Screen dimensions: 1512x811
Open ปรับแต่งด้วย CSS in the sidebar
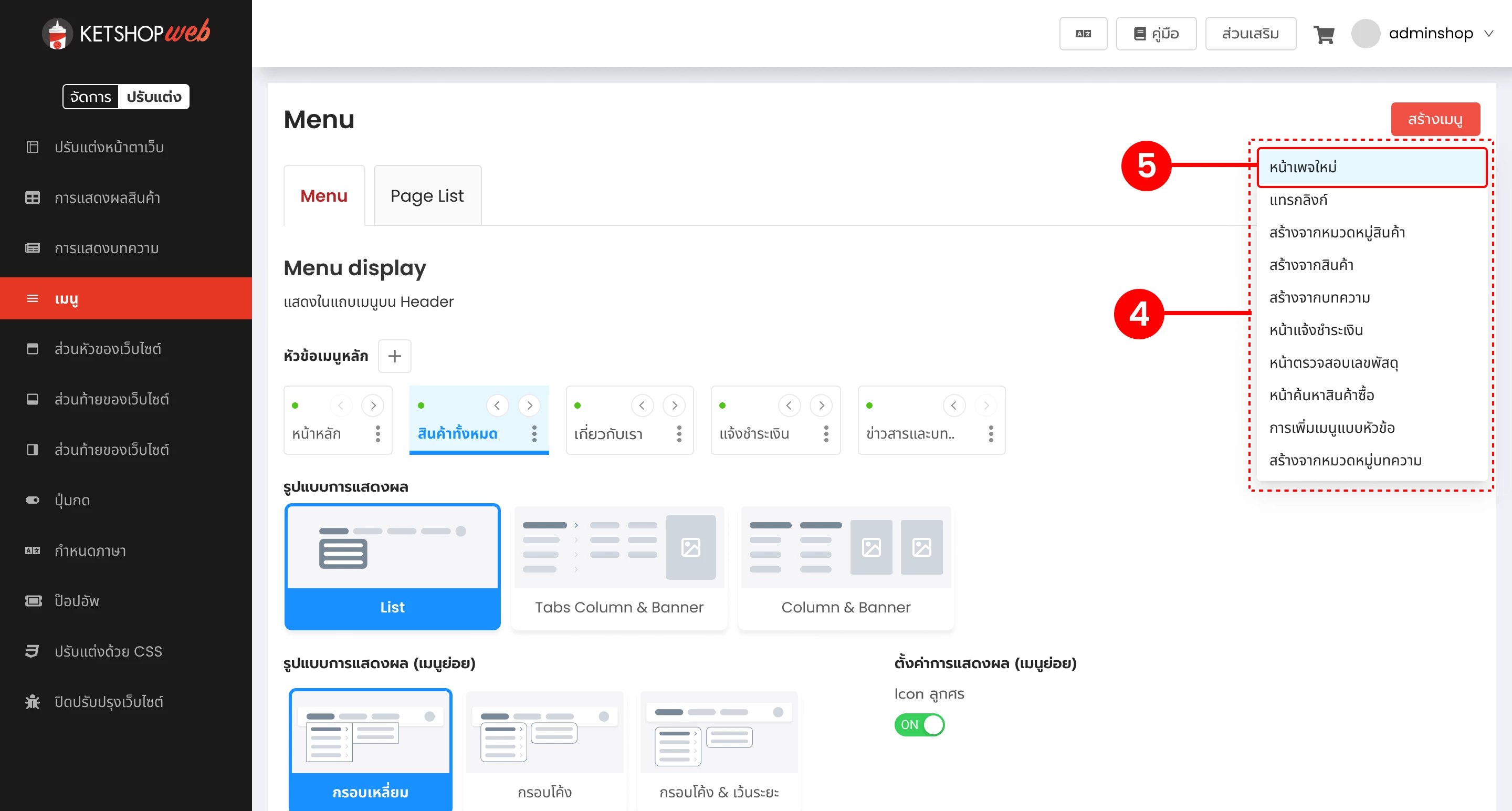click(x=125, y=651)
